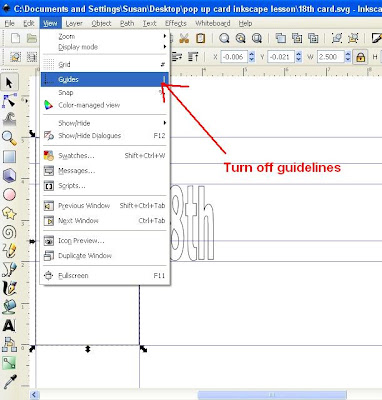382x400 pixels.
Task: Select the Gradient tool
Action: [x=9, y=363]
